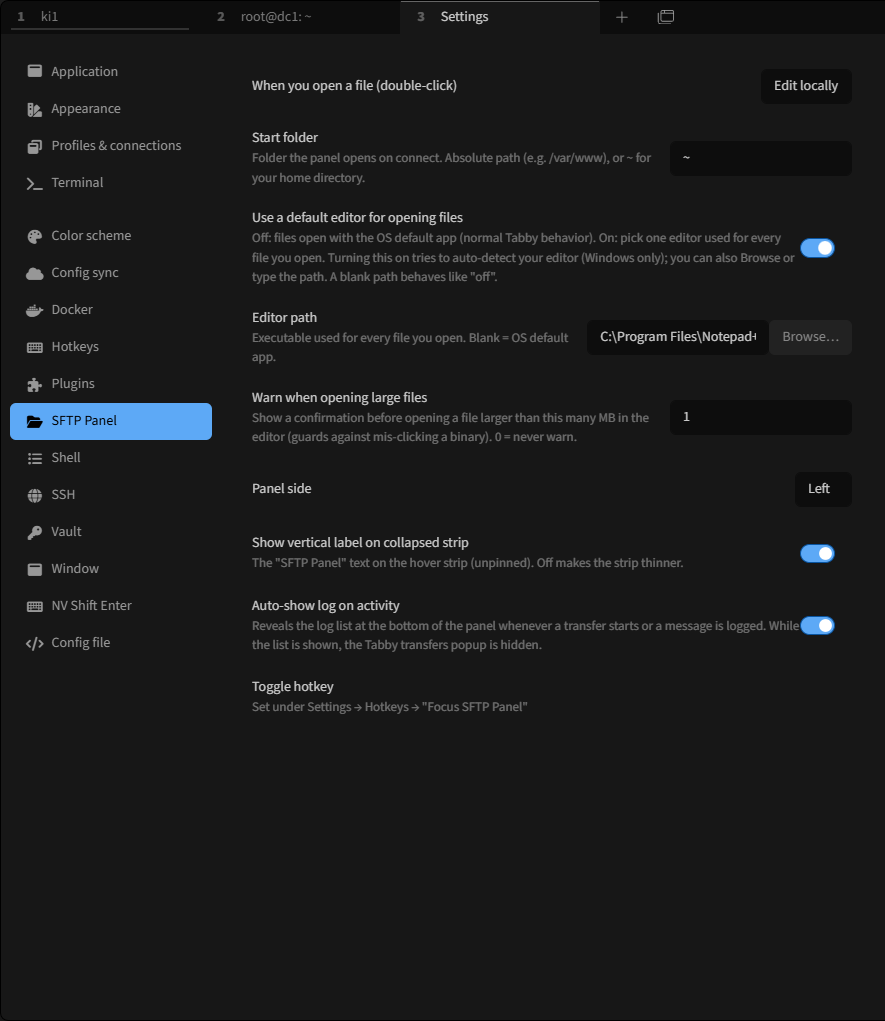Go to the Vault settings section
The height and width of the screenshot is (1021, 885).
[x=111, y=532]
